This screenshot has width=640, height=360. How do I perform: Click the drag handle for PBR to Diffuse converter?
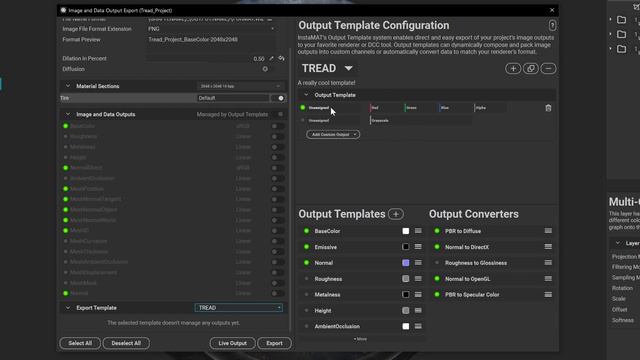[548, 231]
